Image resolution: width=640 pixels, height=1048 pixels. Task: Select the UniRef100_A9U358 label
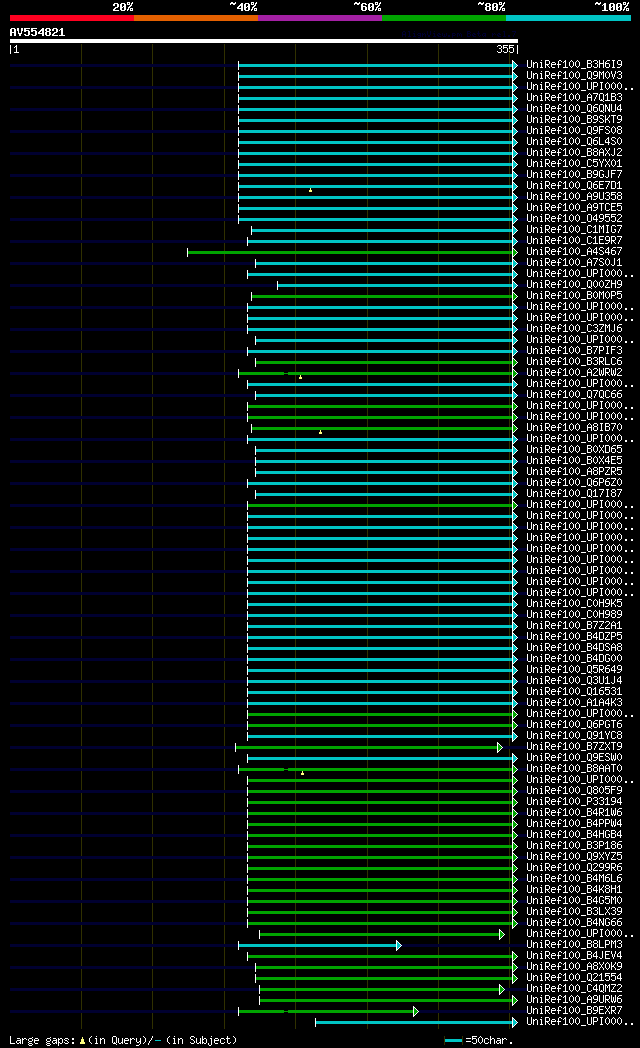pyautogui.click(x=574, y=196)
